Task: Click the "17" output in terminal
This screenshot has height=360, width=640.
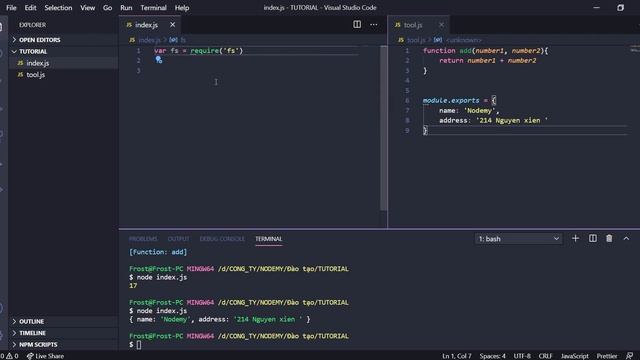Action: (133, 286)
